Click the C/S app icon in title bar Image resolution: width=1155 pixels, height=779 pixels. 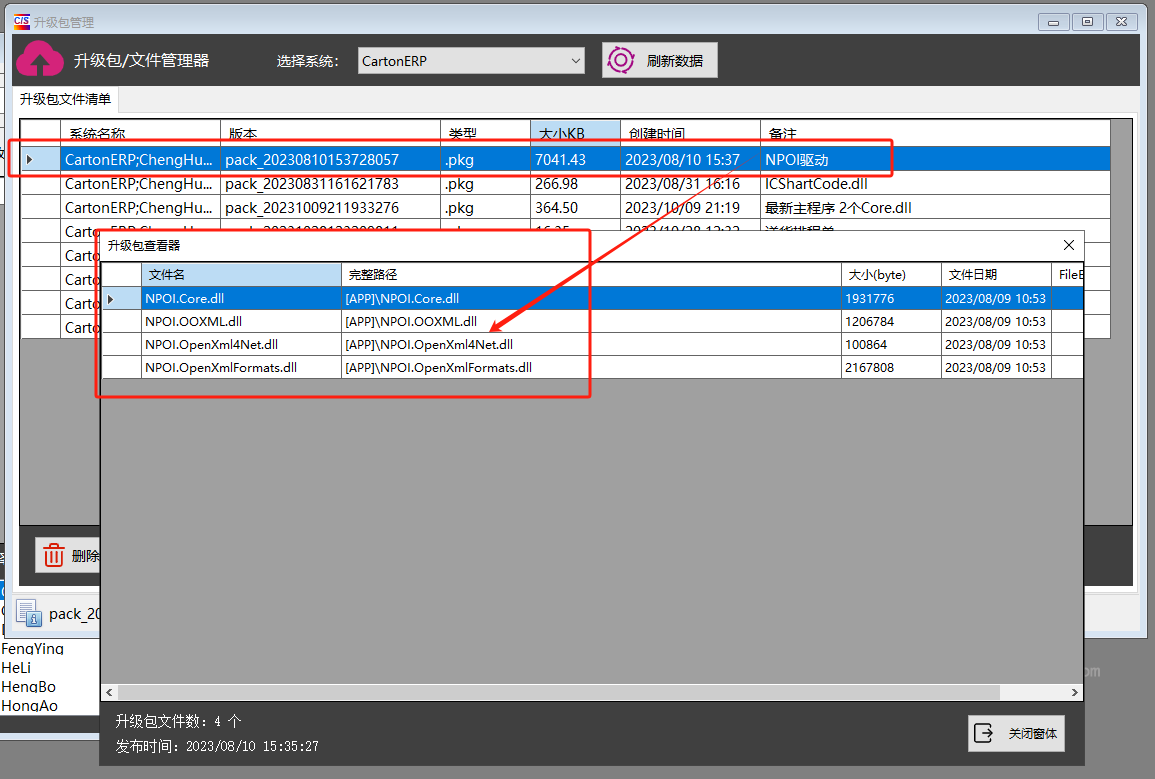point(22,21)
